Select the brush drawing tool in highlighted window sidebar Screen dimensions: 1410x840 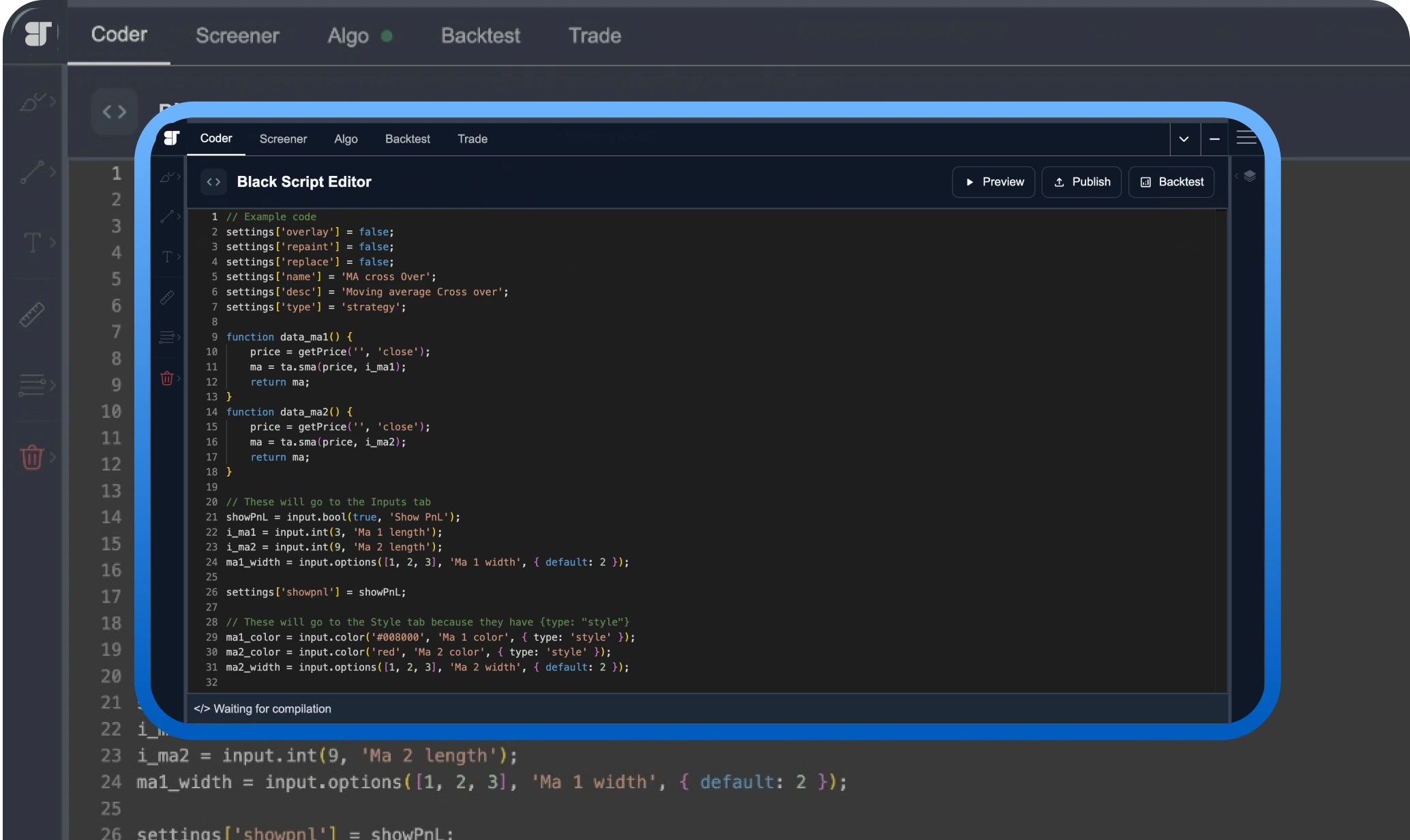(166, 177)
